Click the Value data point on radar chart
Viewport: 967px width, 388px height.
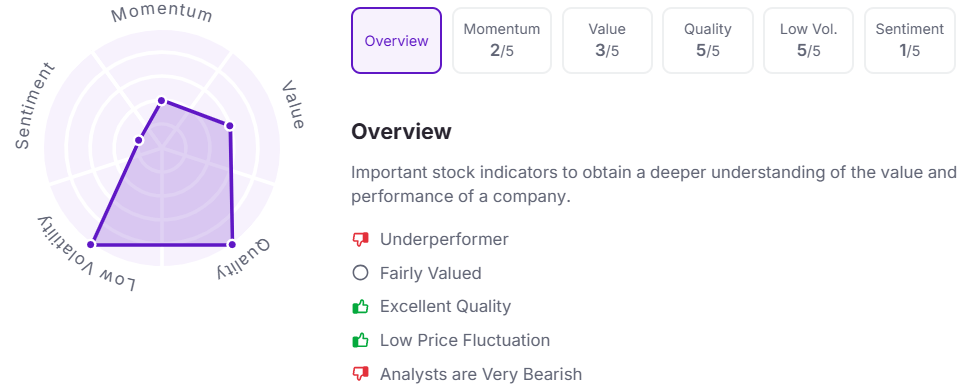(229, 126)
